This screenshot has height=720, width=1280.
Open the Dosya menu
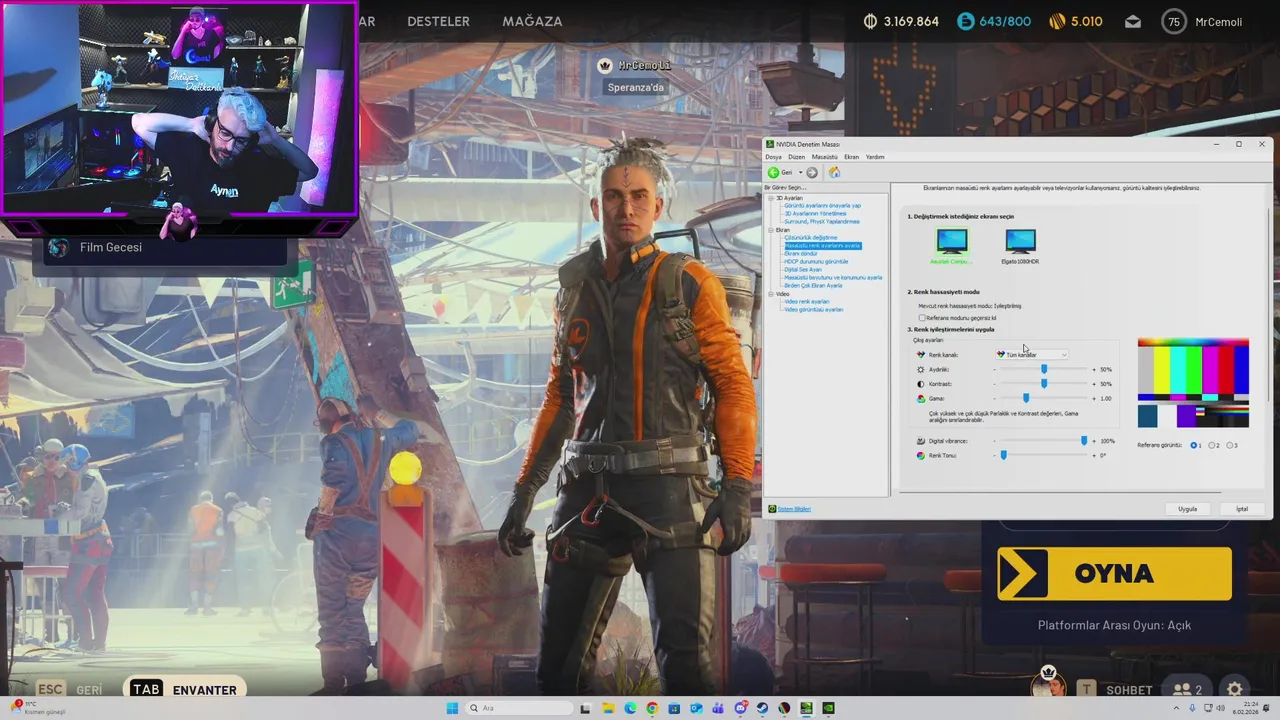[774, 157]
